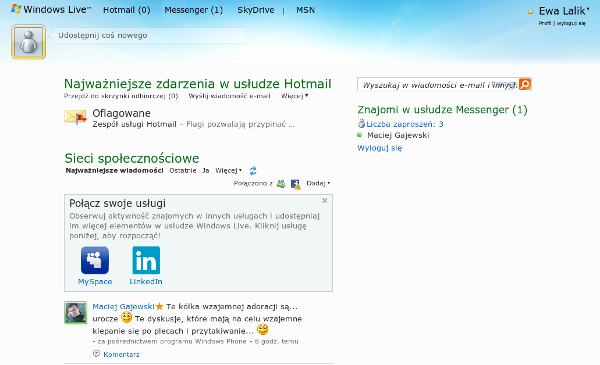Click the e-mail search input field

[x=438, y=85]
